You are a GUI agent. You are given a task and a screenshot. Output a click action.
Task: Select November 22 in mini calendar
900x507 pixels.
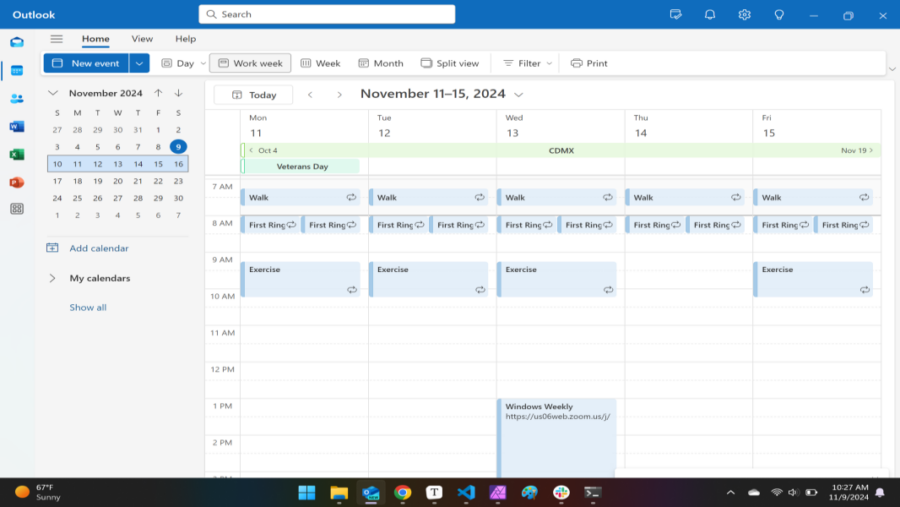point(158,181)
